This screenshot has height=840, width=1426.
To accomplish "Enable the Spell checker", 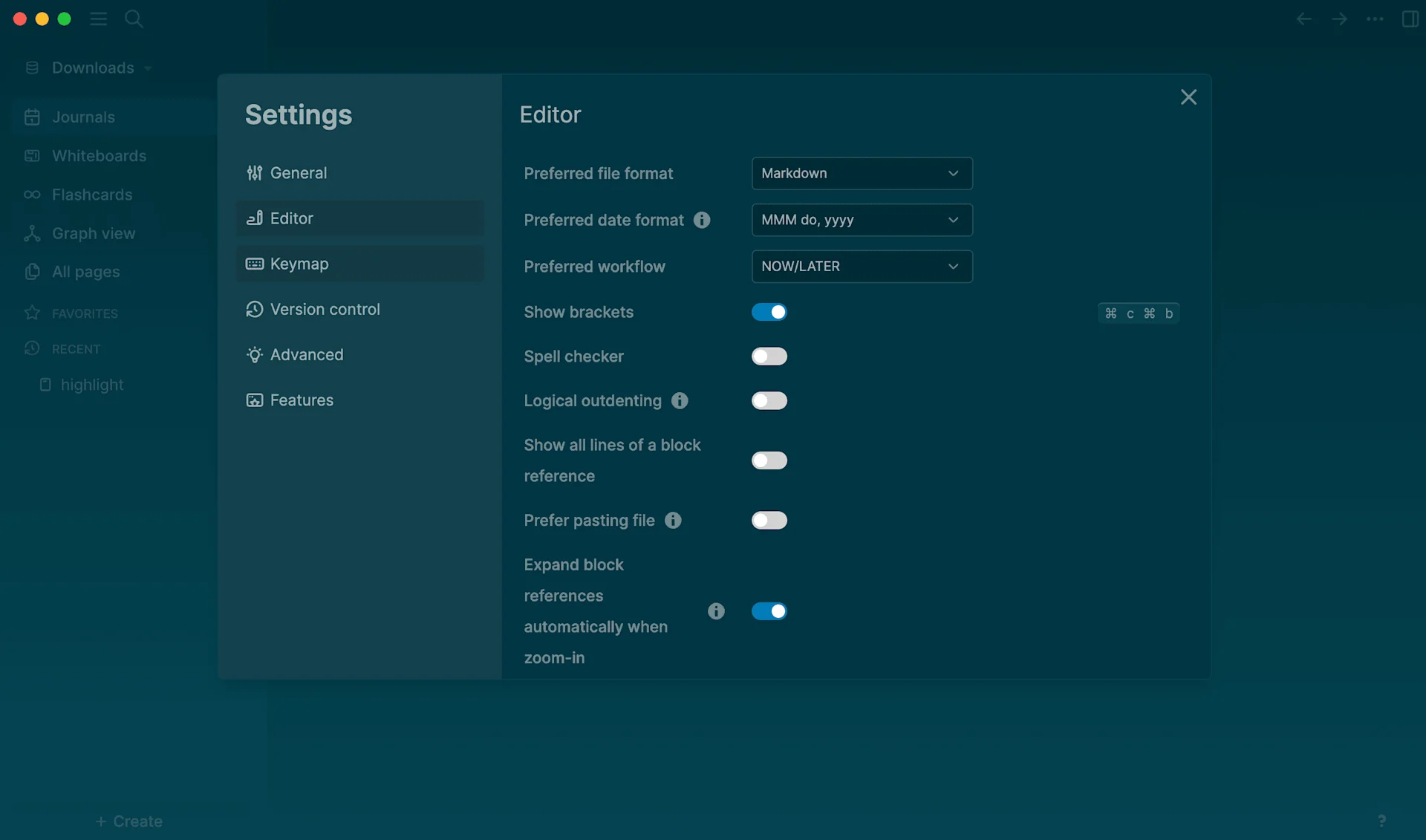I will click(x=769, y=356).
